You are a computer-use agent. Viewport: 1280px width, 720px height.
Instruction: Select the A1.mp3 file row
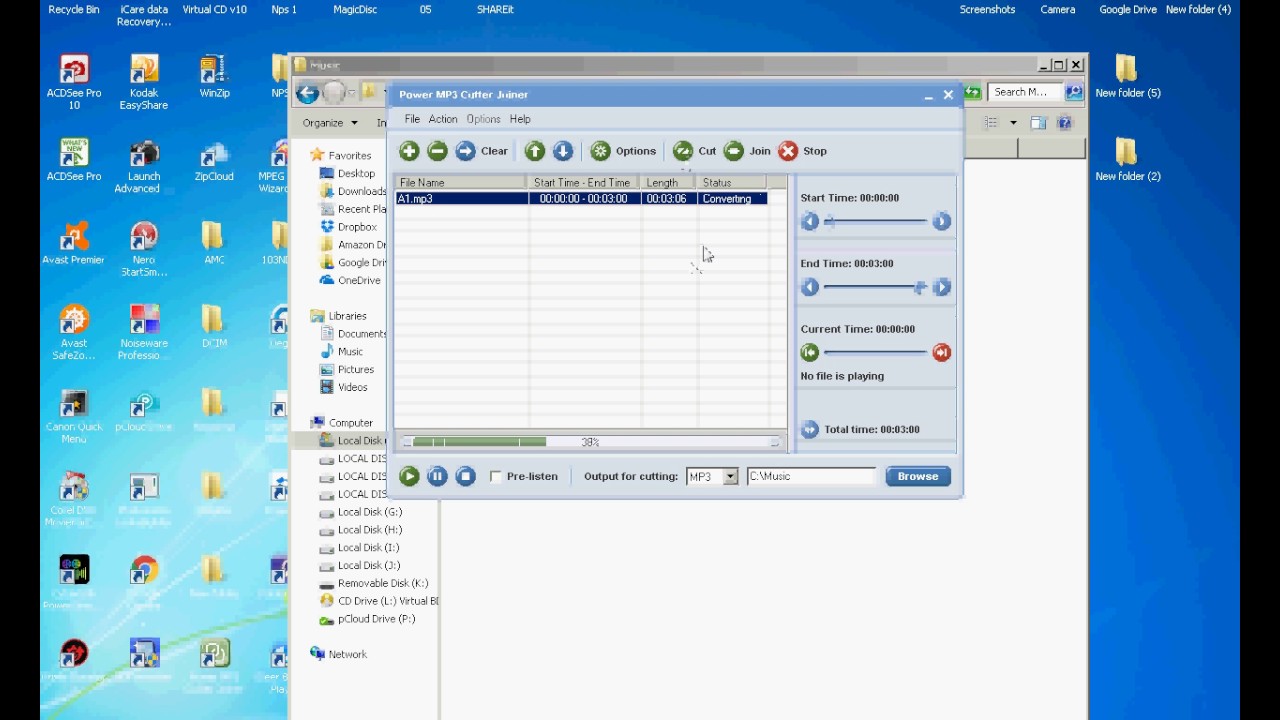click(x=582, y=199)
